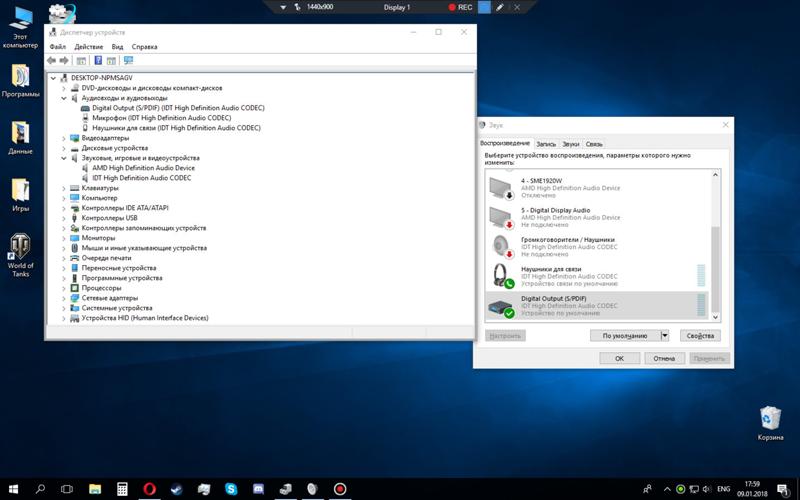Open the Корзина recycle bin icon
The width and height of the screenshot is (800, 500).
tap(770, 423)
